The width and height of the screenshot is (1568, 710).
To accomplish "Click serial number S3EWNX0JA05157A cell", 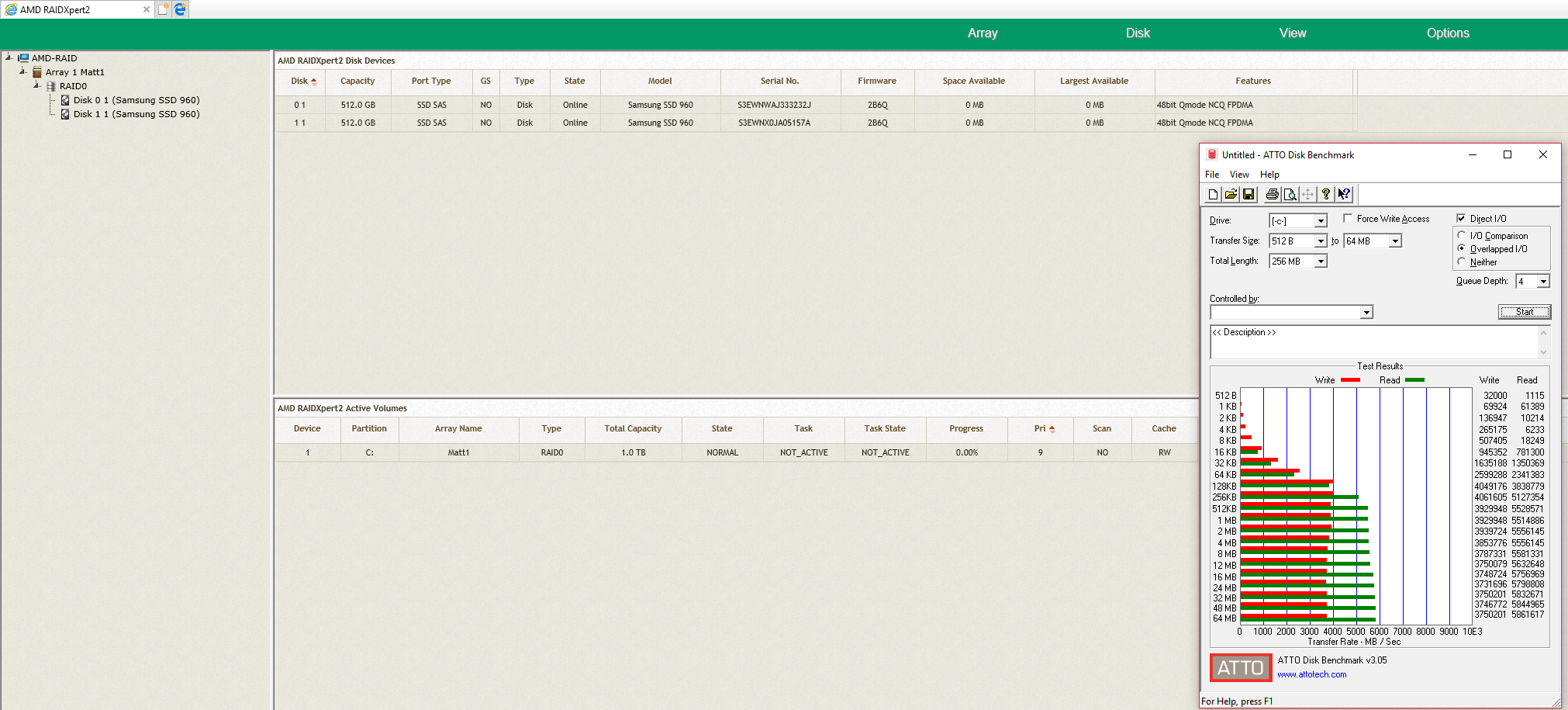I will [774, 123].
